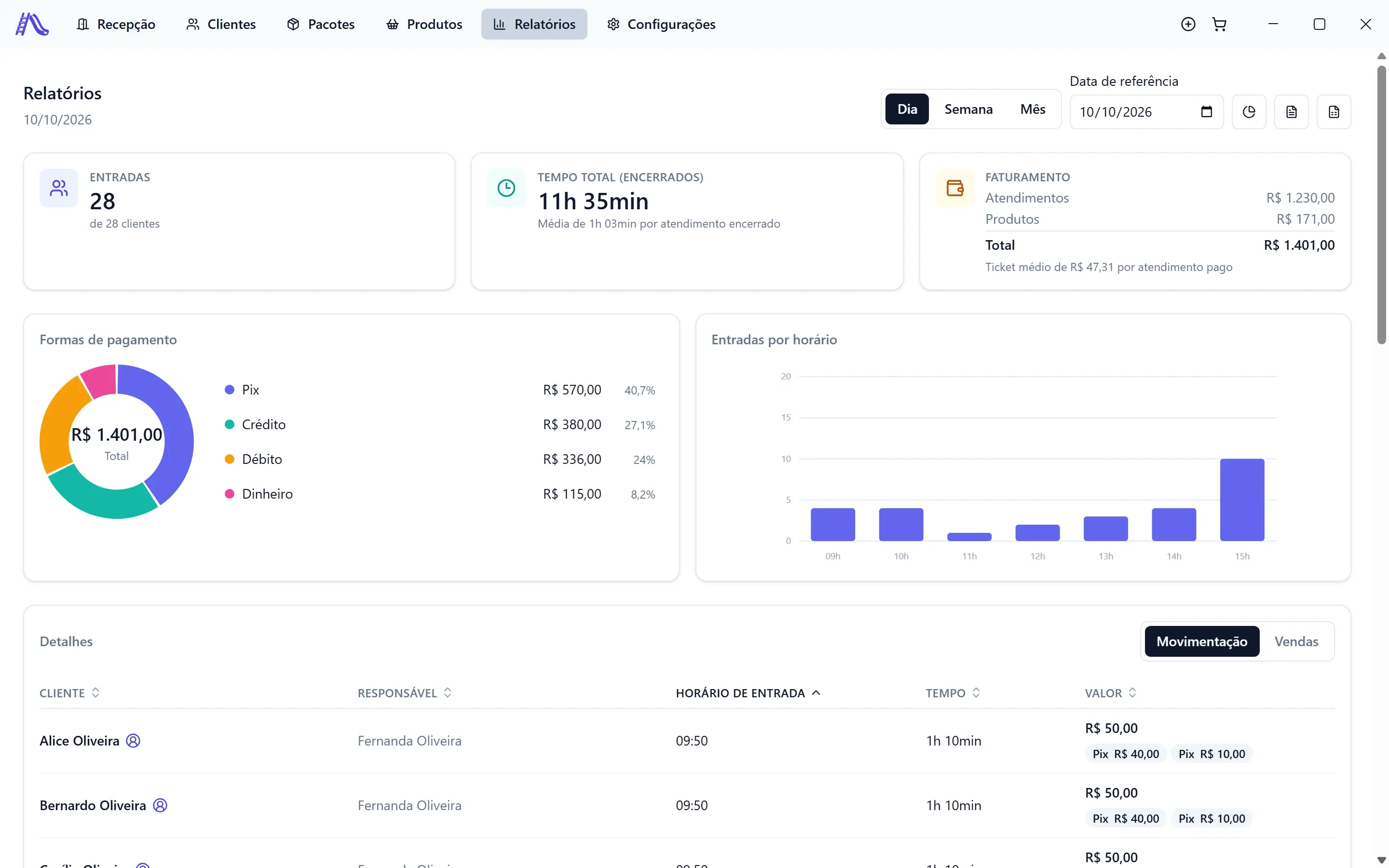Click the 11h bar in entries chart

click(x=969, y=537)
